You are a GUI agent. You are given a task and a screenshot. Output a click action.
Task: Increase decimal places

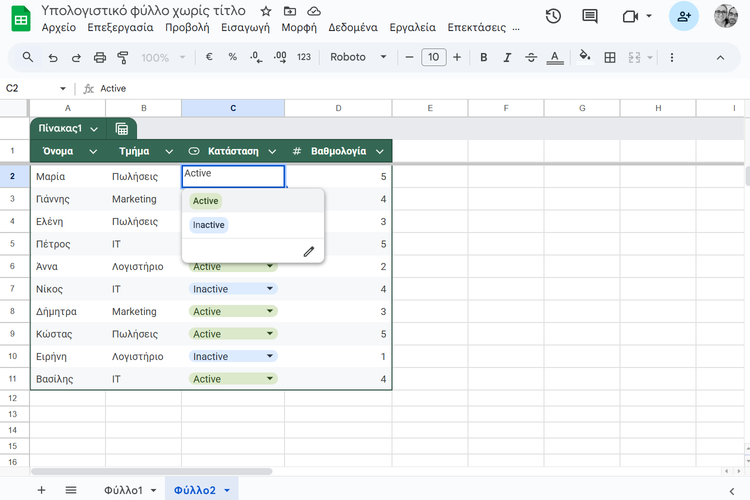(x=280, y=57)
